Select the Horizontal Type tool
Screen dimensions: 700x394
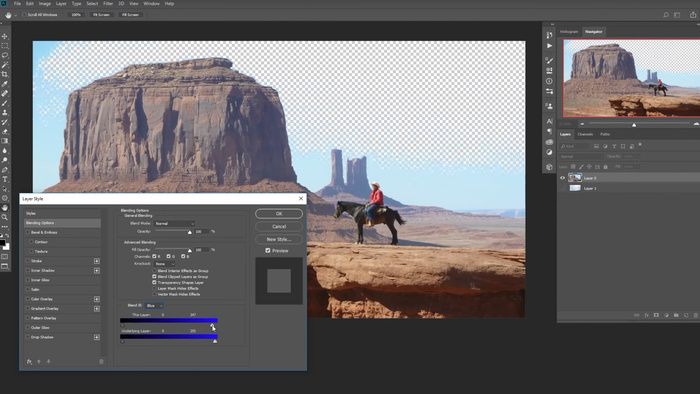pyautogui.click(x=5, y=179)
